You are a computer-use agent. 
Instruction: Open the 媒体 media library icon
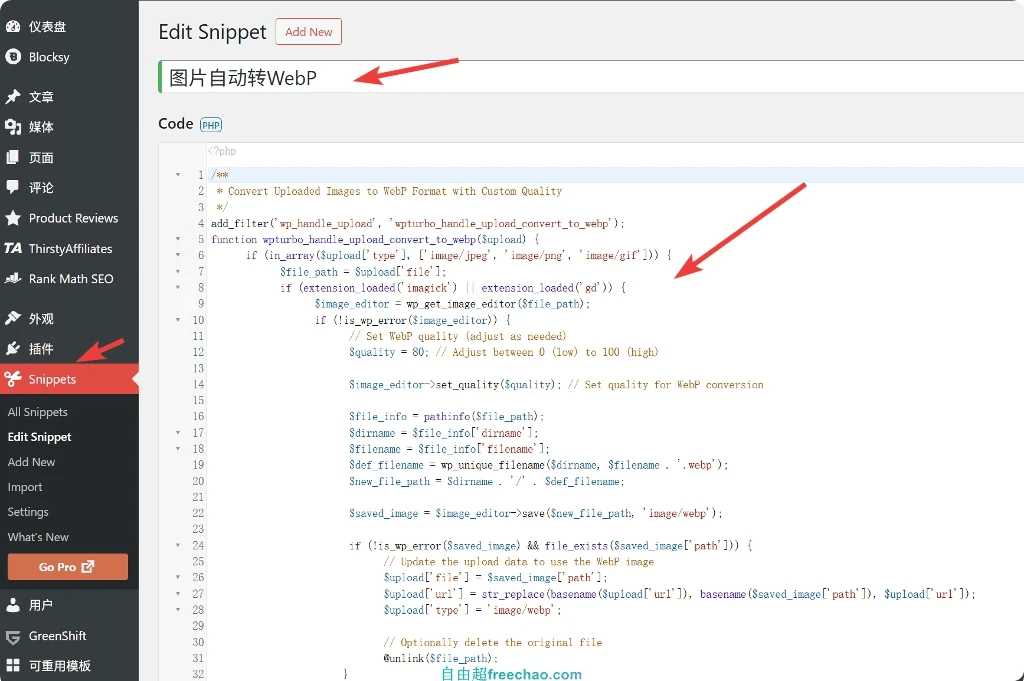point(13,127)
